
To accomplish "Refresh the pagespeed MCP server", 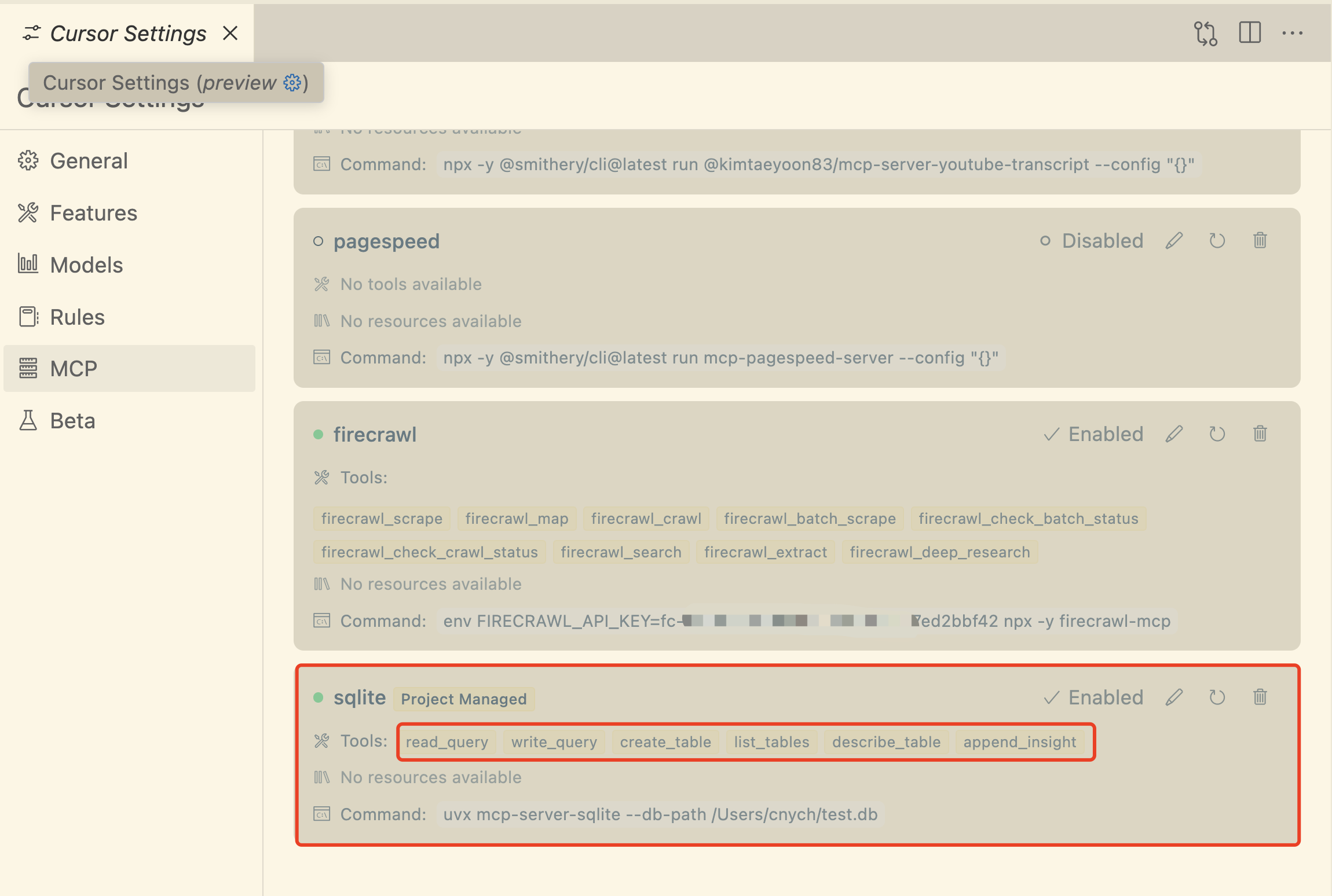I will pyautogui.click(x=1217, y=241).
